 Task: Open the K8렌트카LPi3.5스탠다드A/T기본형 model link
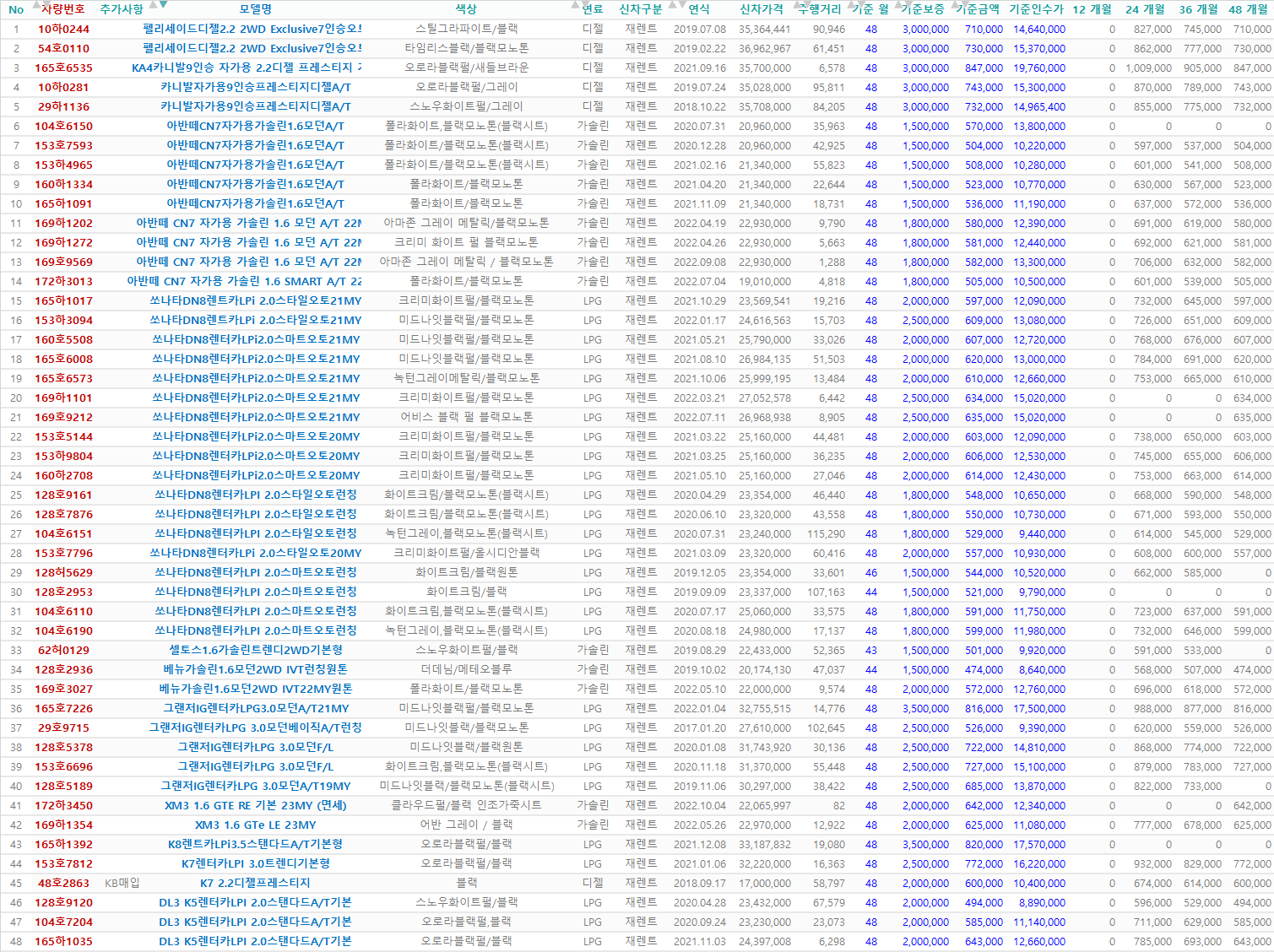coord(256,845)
